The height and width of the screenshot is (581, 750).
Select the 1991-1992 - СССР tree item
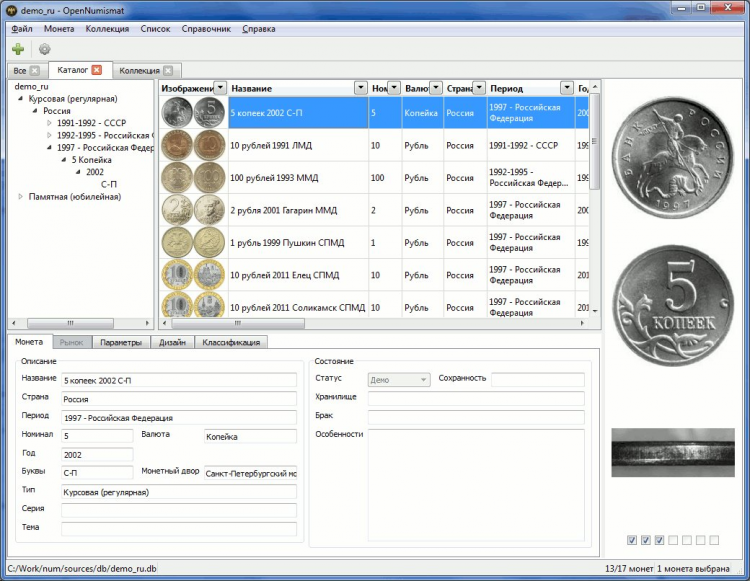click(91, 122)
